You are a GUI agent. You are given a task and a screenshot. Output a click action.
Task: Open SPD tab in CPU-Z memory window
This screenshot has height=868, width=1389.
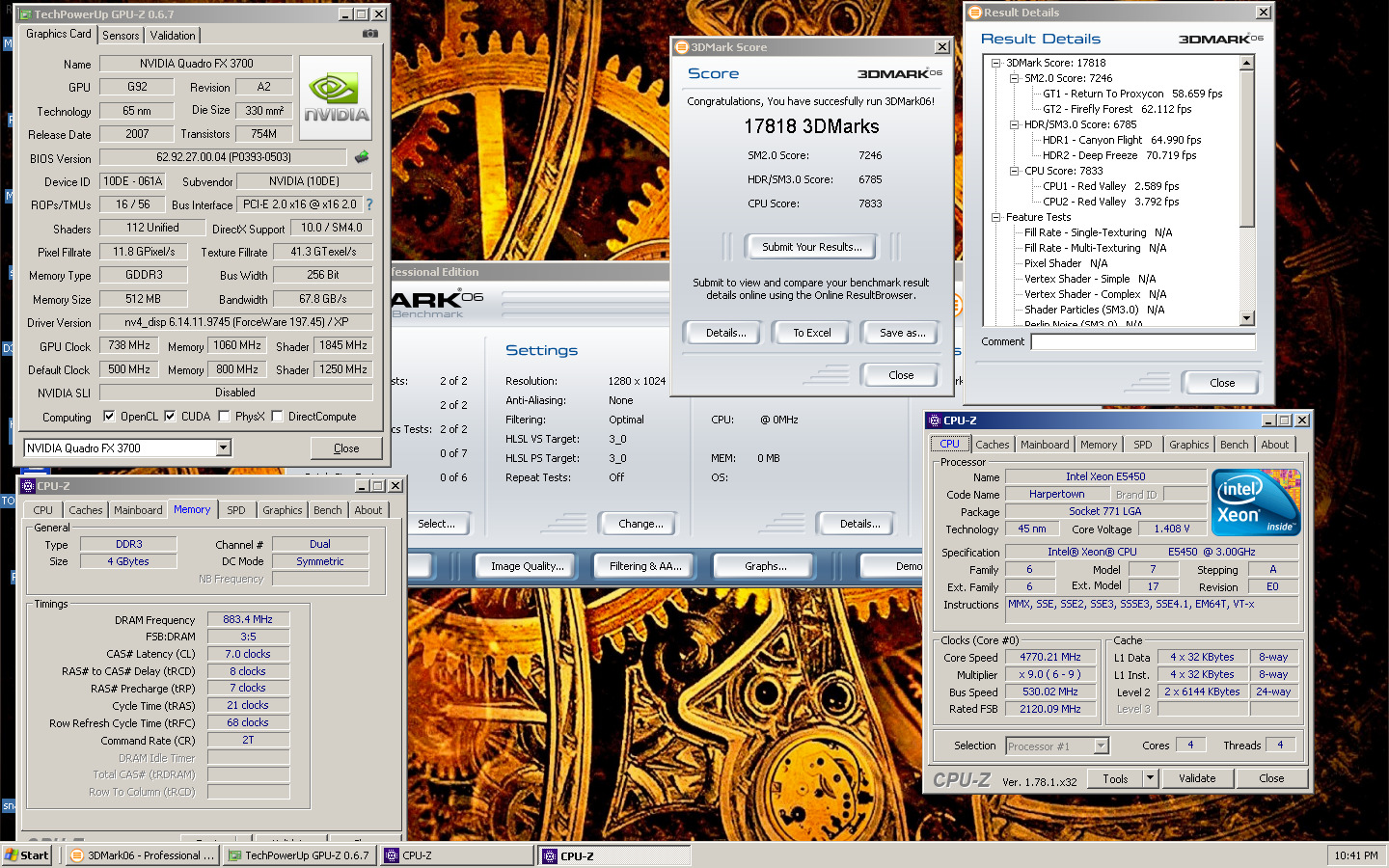[236, 510]
